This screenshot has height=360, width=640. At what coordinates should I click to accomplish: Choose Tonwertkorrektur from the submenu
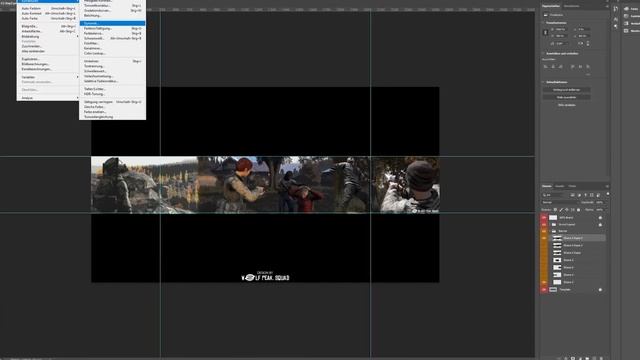click(112, 6)
